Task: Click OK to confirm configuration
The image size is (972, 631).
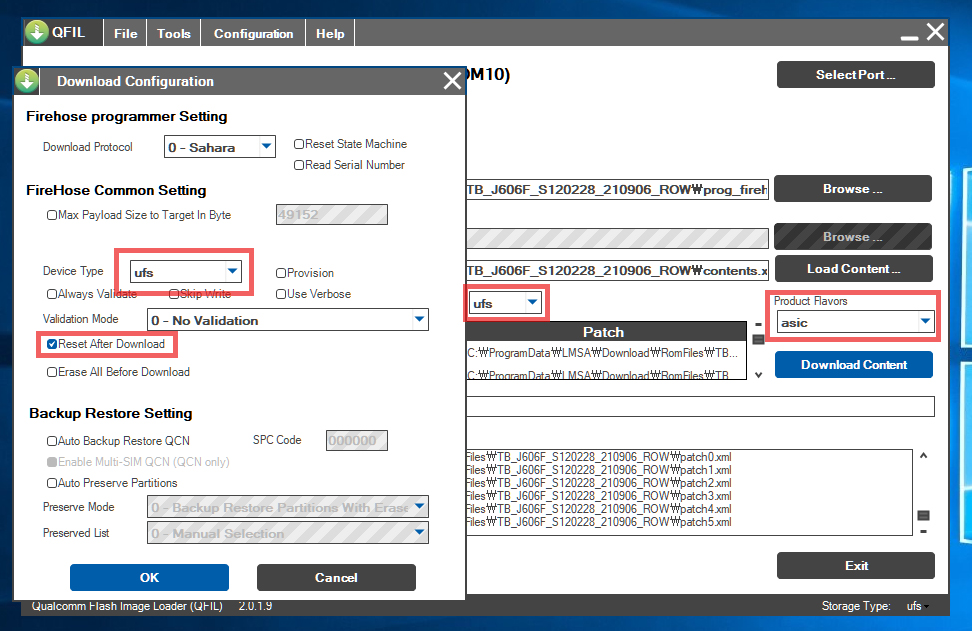Action: click(x=149, y=578)
